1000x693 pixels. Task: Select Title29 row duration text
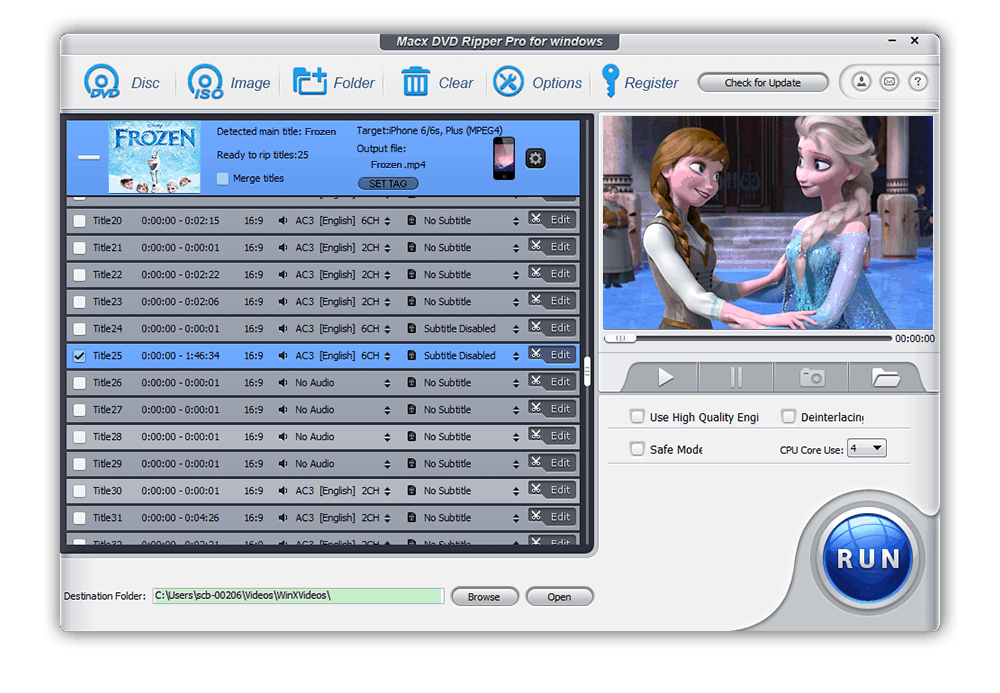click(x=180, y=463)
